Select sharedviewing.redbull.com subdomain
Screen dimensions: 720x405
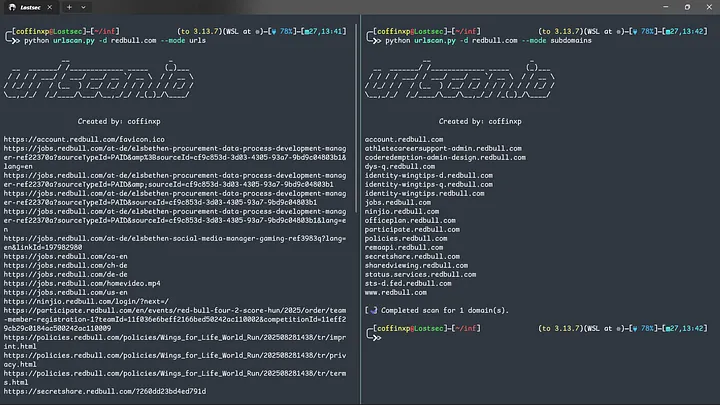[x=416, y=265]
